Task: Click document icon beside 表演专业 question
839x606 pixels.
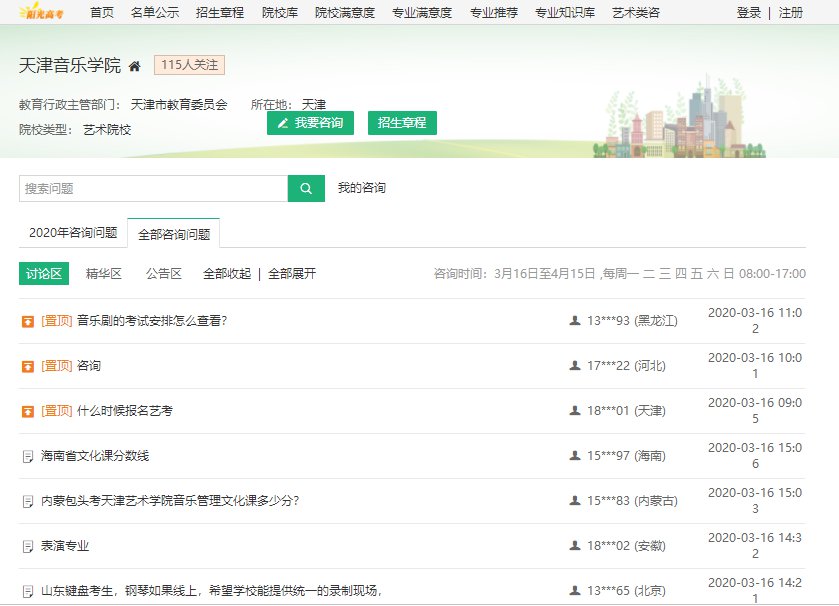Action: pos(28,546)
